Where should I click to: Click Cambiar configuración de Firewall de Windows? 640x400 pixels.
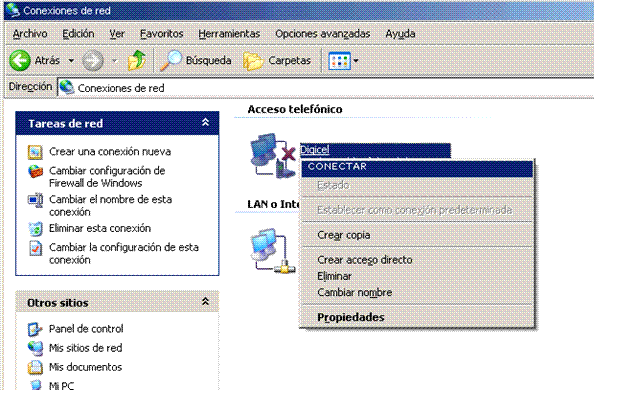click(x=107, y=177)
